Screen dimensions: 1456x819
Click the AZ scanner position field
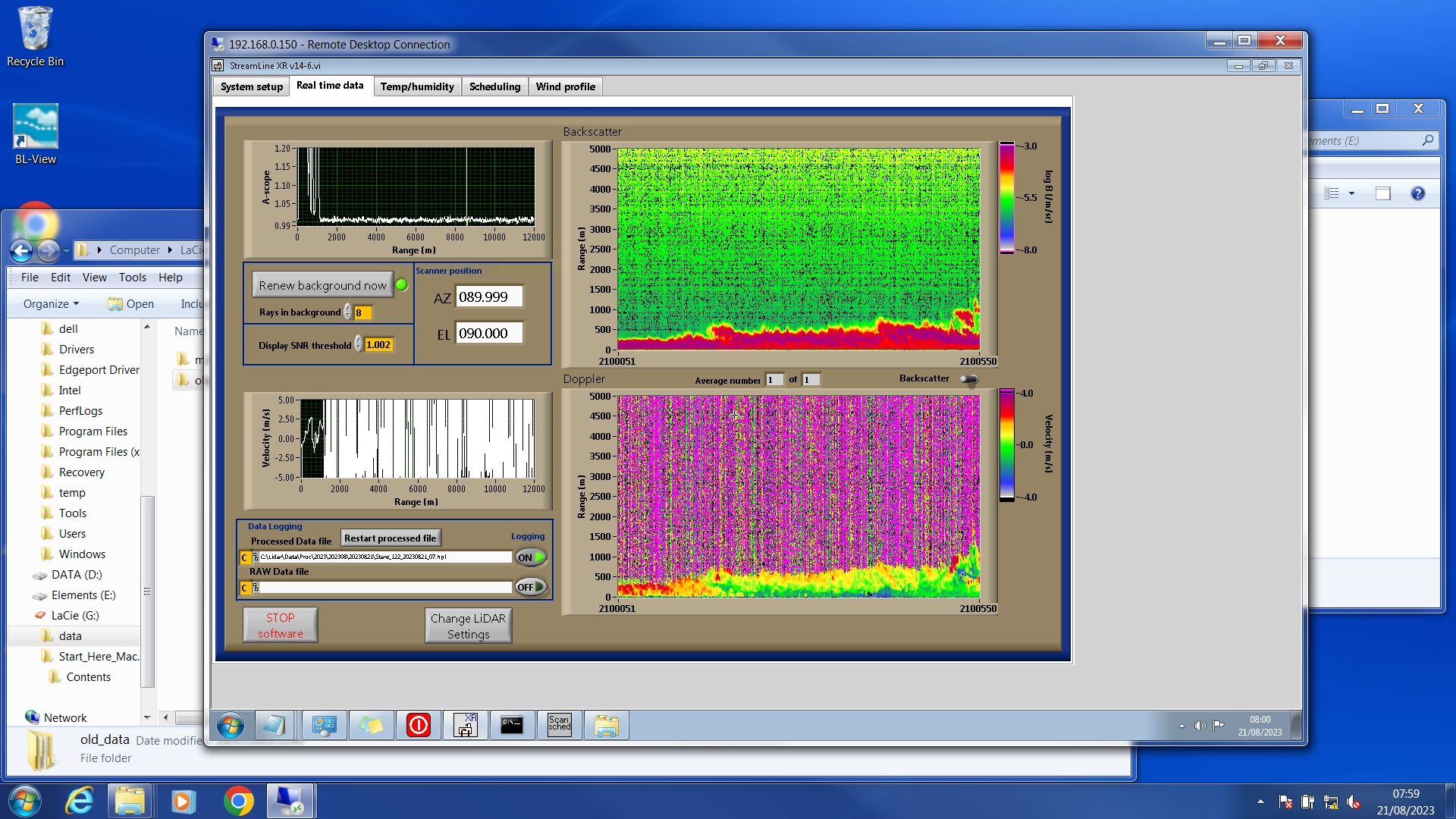(x=488, y=297)
